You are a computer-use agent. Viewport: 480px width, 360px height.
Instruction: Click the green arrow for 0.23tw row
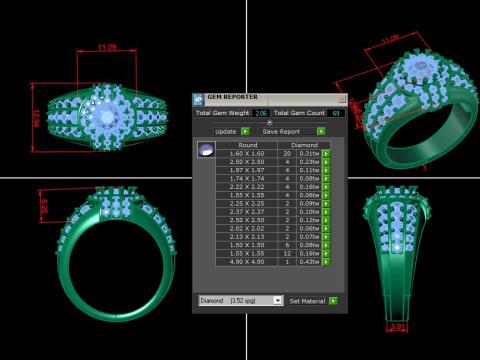pos(326,162)
